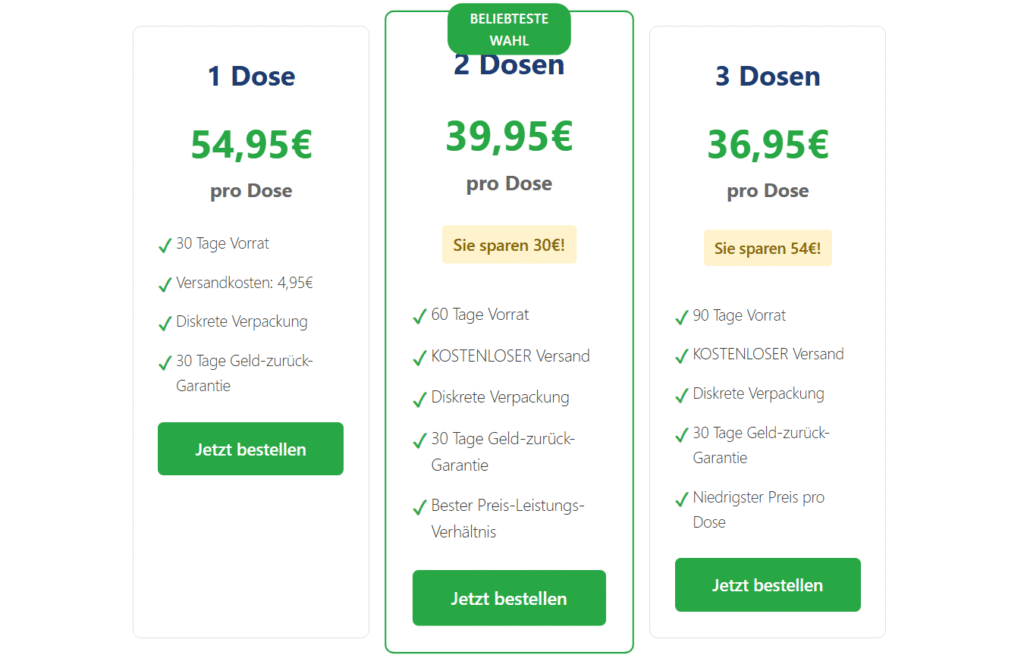1024x661 pixels.
Task: Click the "Sie sparen 30€!" savings label
Action: click(509, 245)
